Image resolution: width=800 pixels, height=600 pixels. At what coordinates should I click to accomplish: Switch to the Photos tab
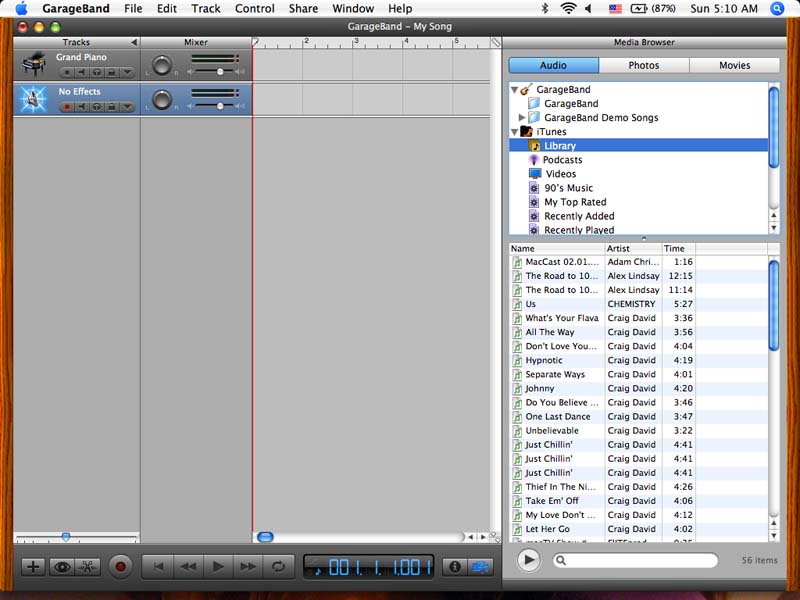click(x=644, y=65)
